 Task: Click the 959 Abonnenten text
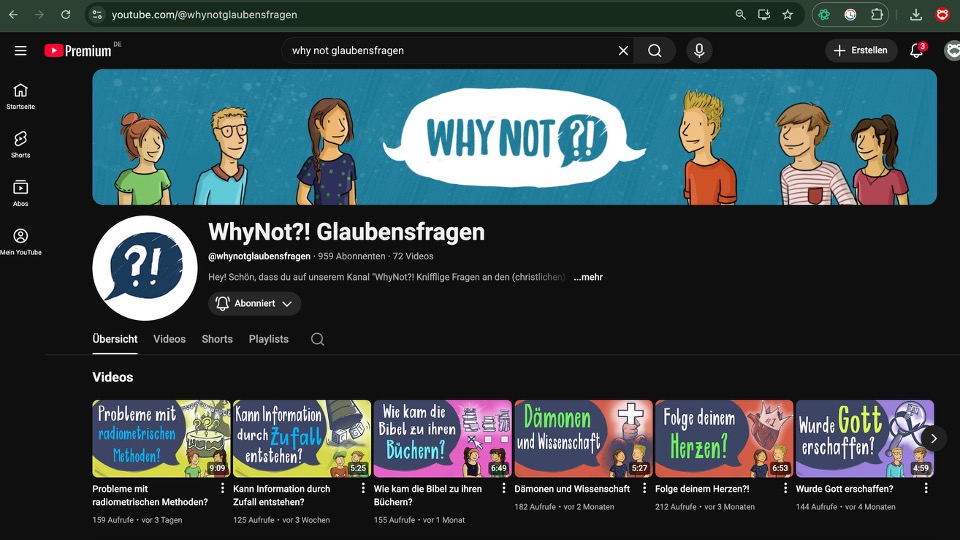tap(351, 257)
